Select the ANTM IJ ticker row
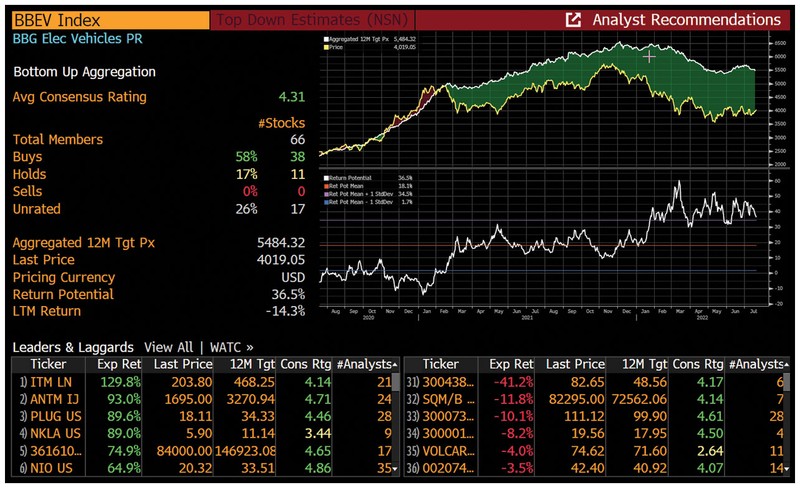800x488 pixels. coord(202,399)
